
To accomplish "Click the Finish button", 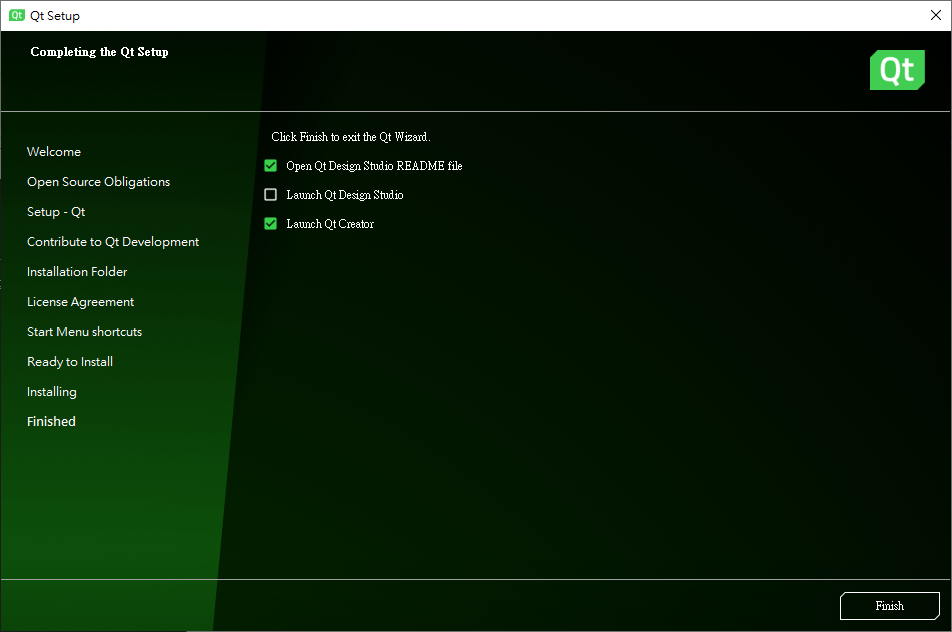I will [889, 606].
